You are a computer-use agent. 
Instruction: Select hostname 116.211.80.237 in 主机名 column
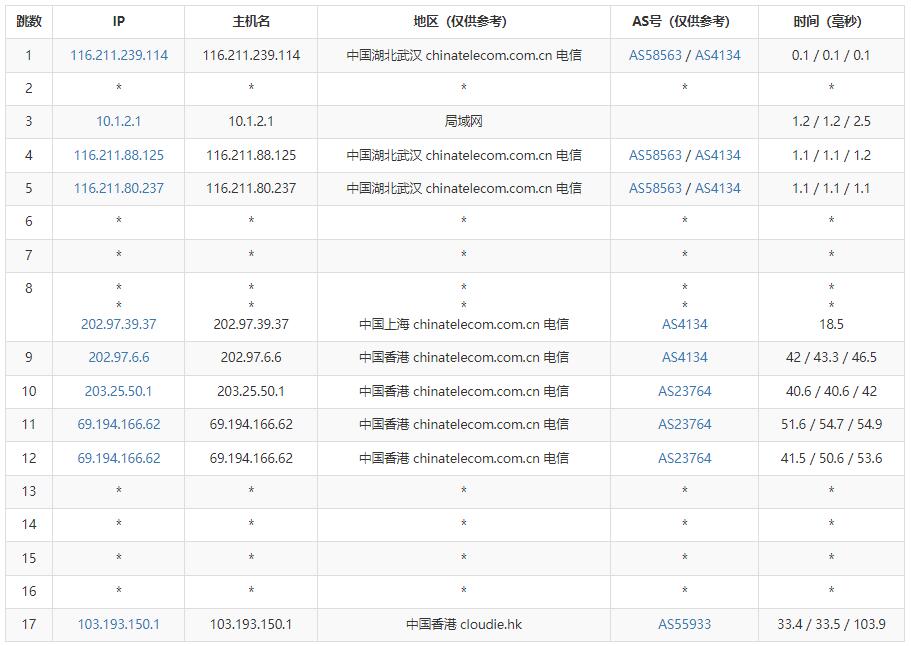pos(251,188)
